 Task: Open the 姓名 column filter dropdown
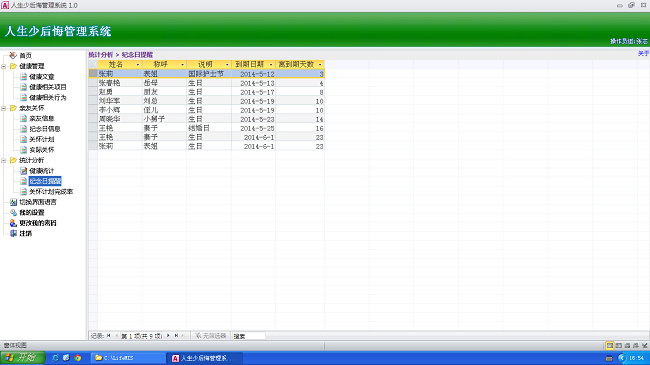point(138,65)
